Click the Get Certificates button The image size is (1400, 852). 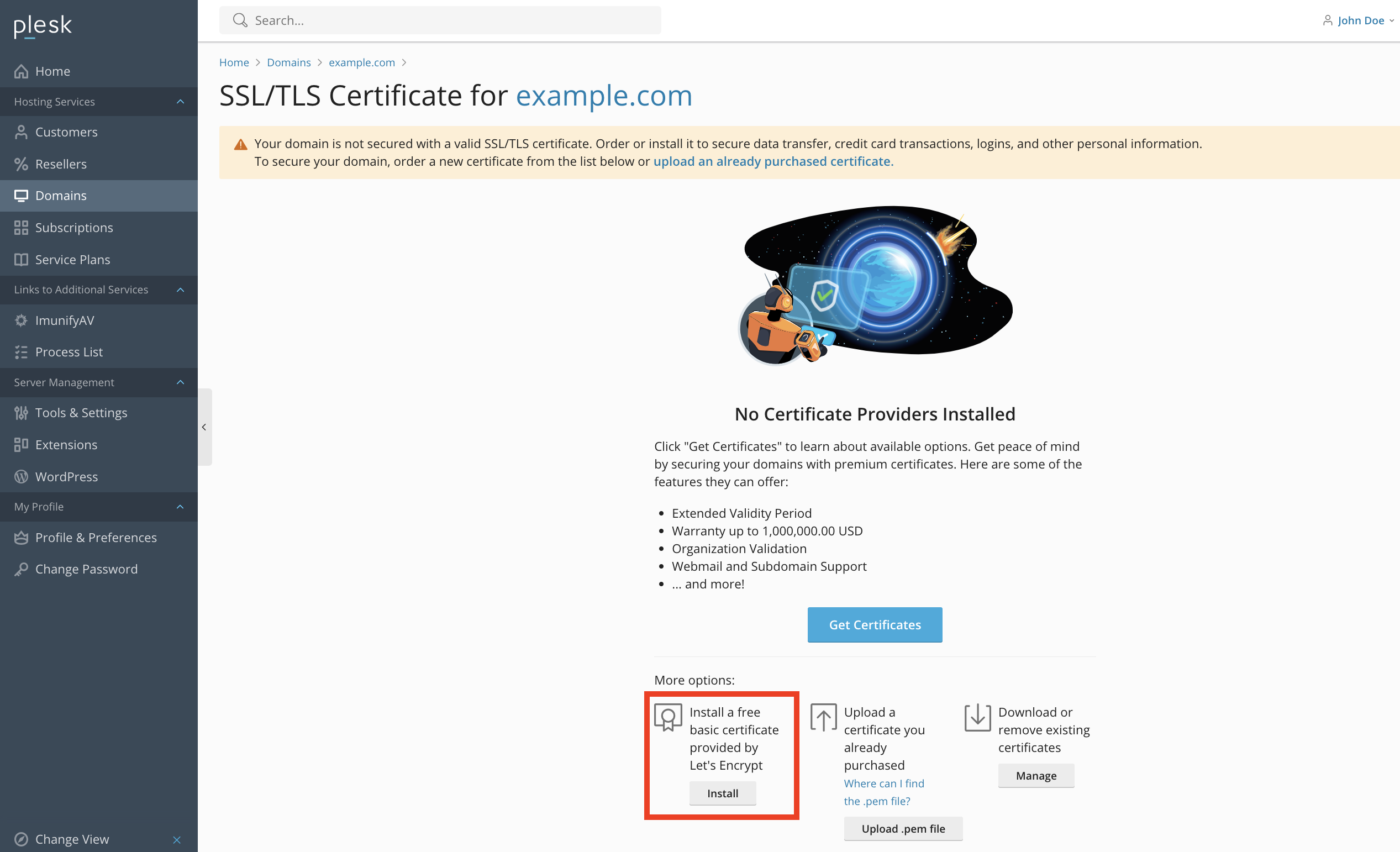click(x=875, y=625)
